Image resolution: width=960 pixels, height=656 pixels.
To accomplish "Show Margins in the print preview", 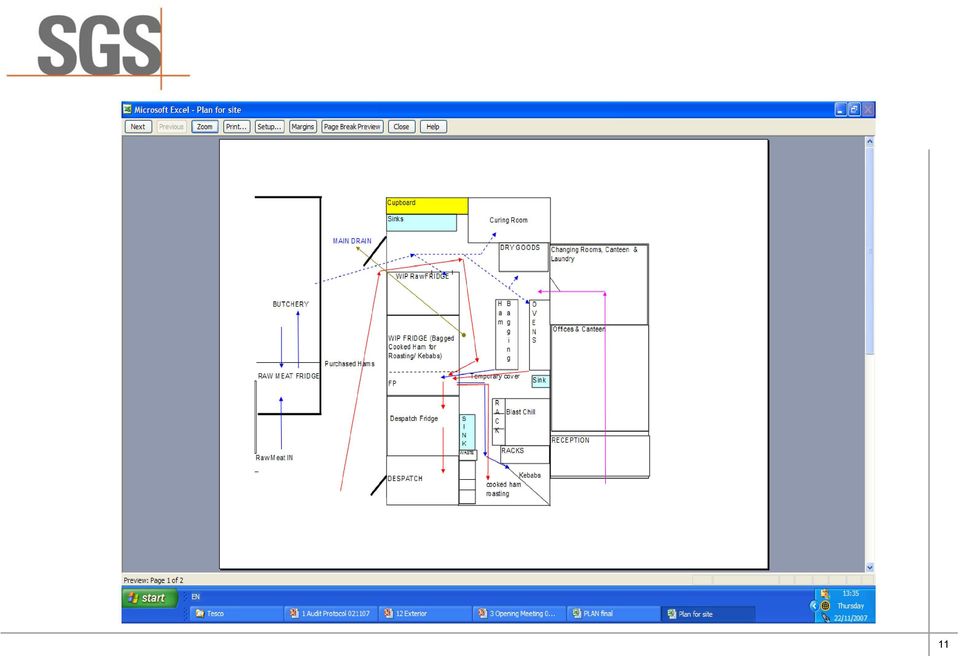I will coord(302,127).
